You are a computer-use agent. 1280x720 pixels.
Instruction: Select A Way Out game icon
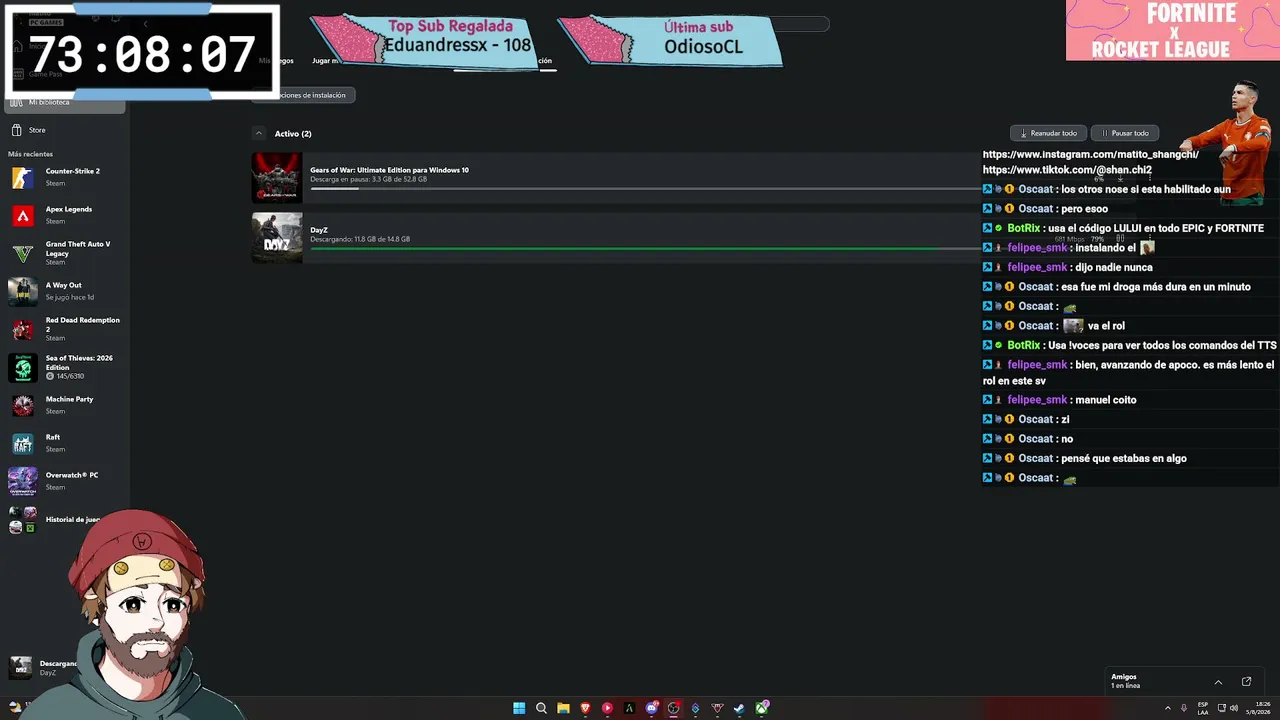[23, 291]
